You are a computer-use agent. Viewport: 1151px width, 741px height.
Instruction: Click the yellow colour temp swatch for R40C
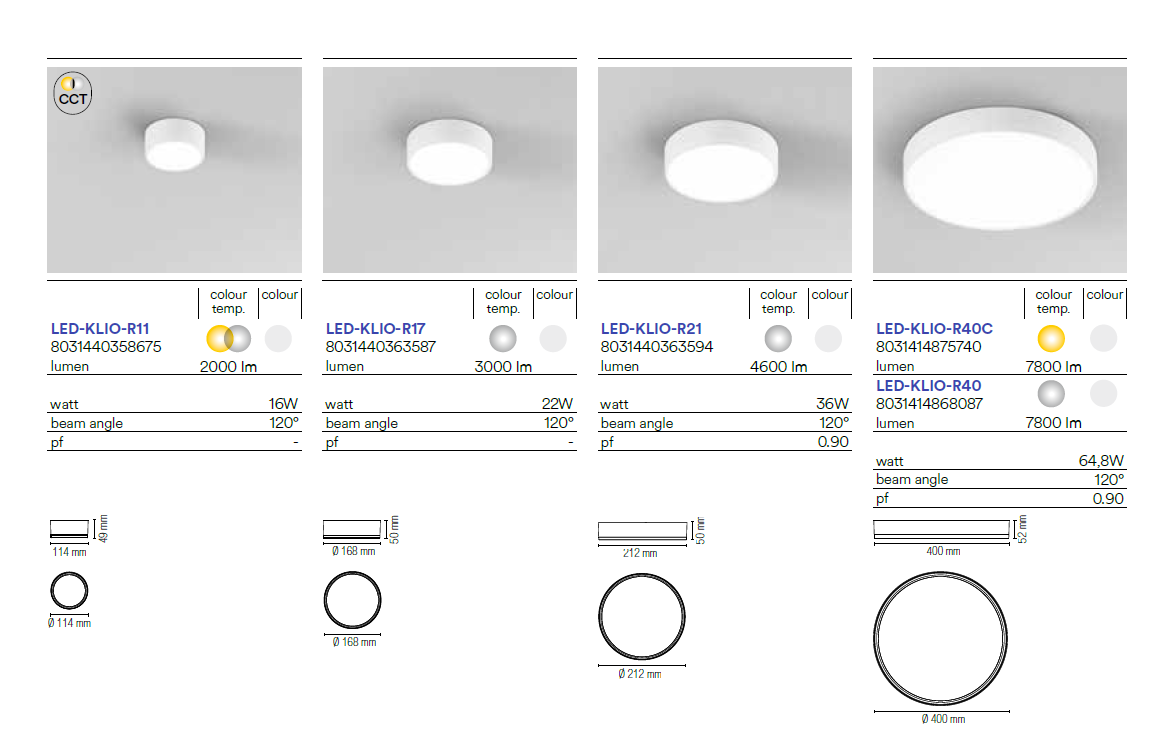pos(1051,339)
